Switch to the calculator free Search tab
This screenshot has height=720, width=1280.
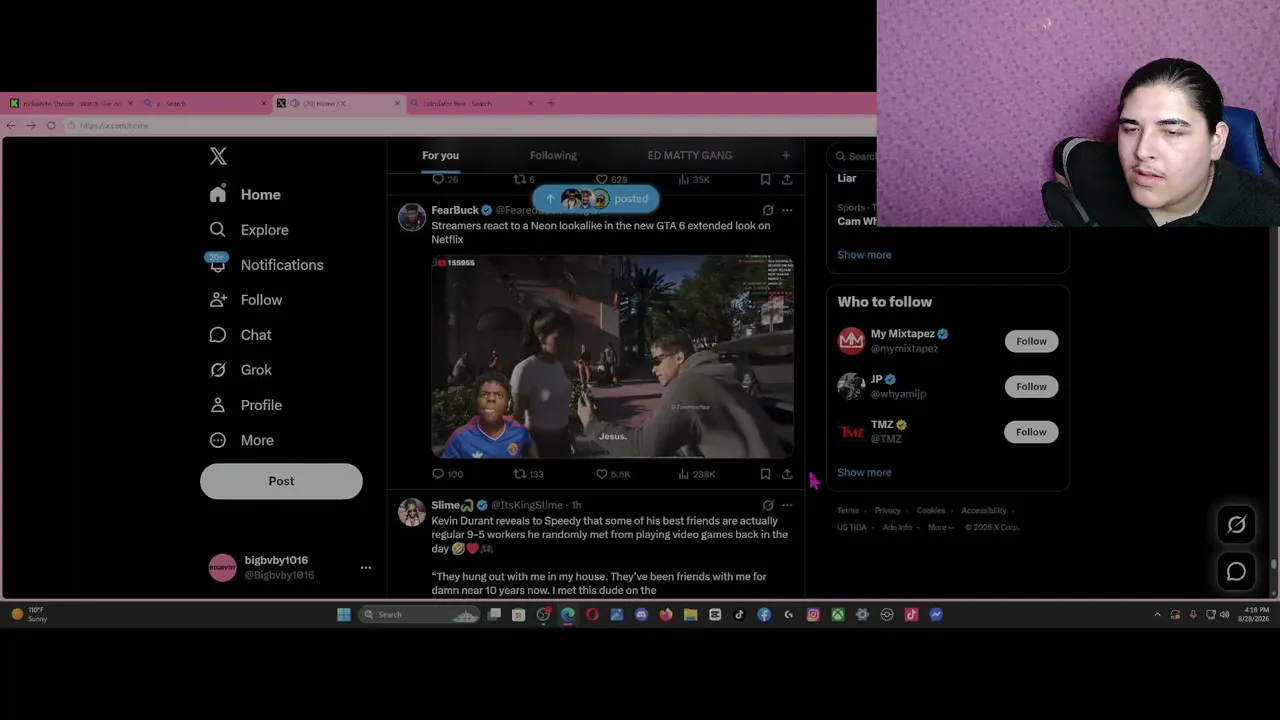pos(470,103)
